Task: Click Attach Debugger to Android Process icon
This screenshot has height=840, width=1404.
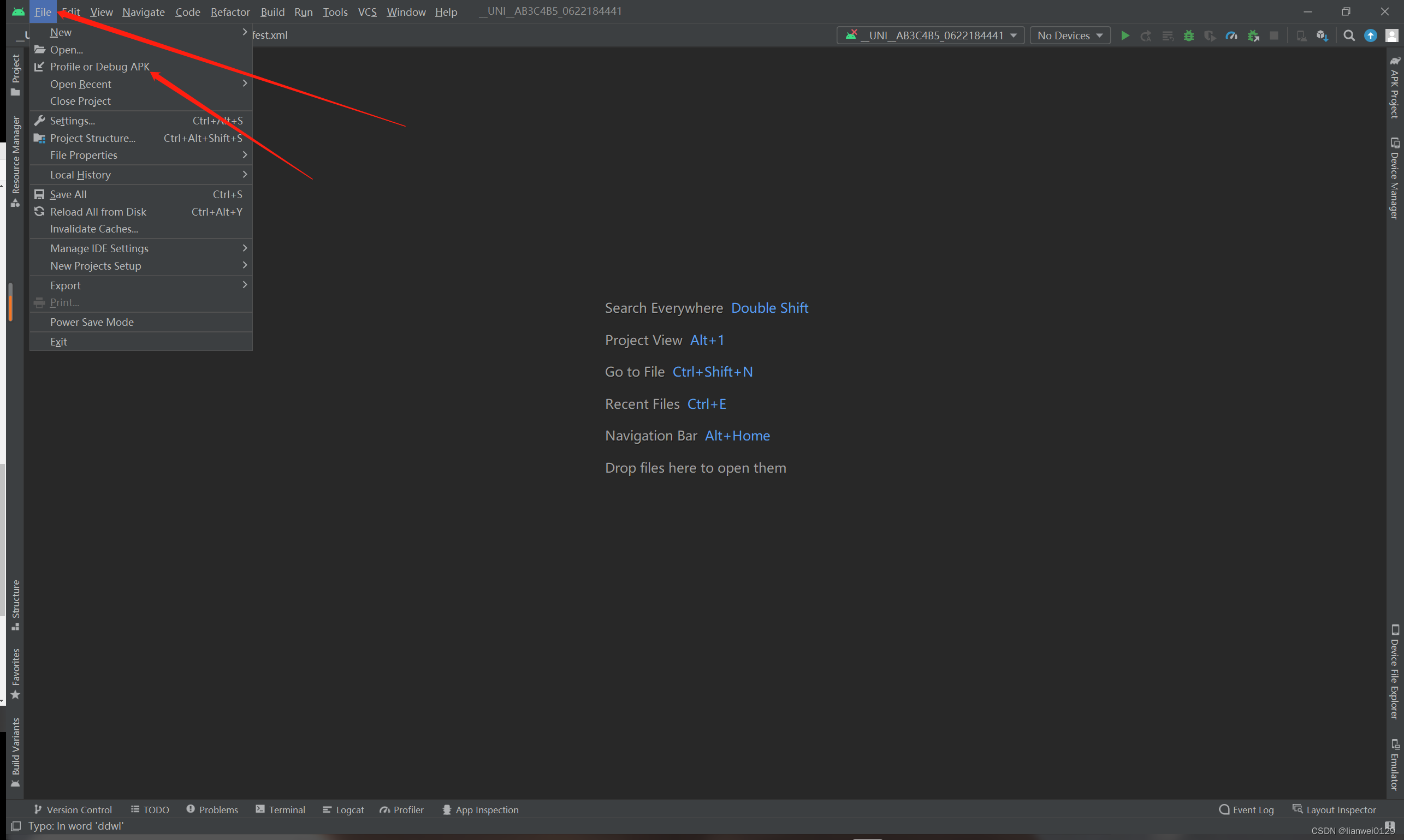Action: [x=1253, y=35]
